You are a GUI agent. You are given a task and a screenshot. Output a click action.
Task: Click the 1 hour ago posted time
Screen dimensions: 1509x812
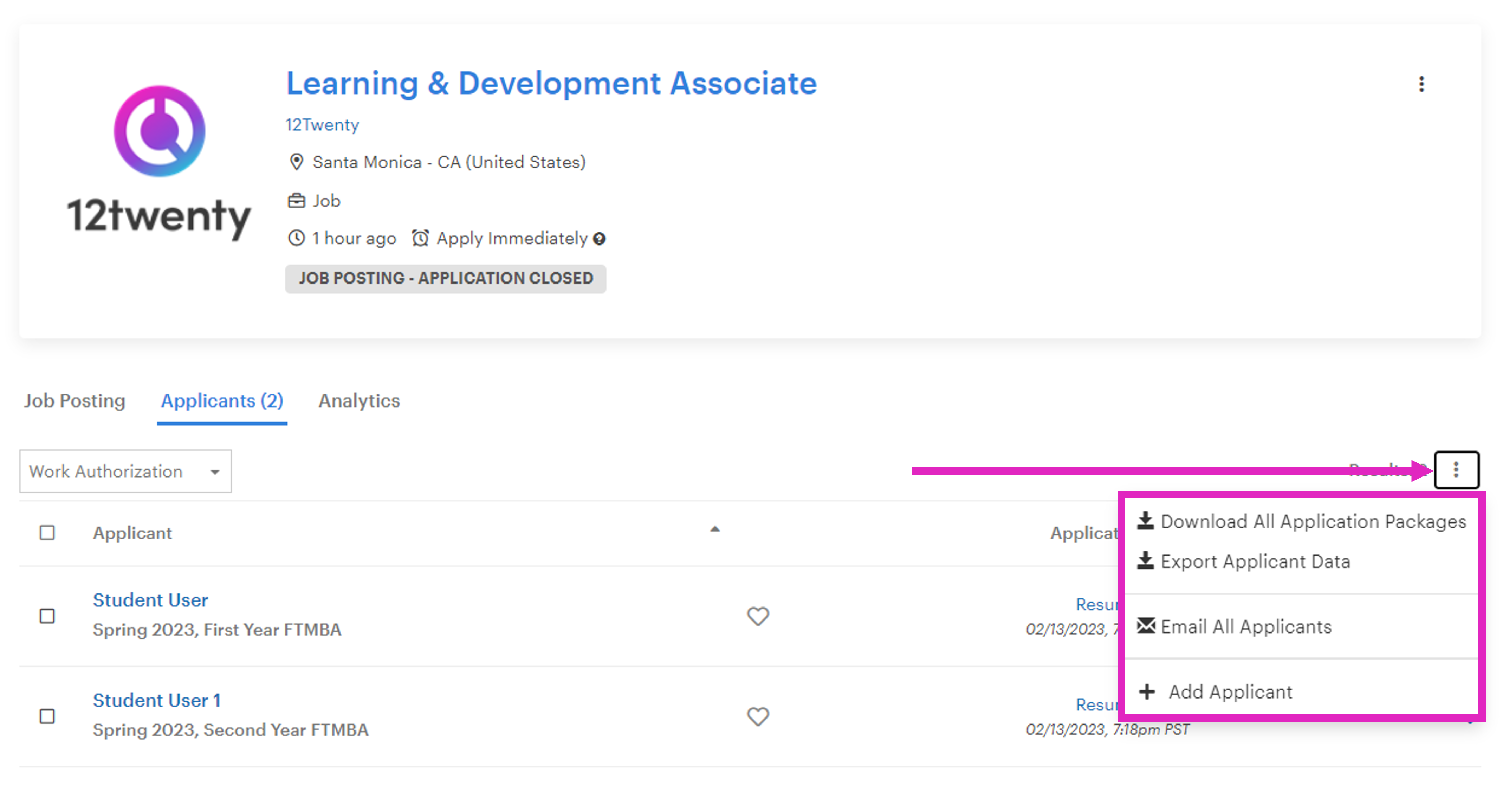354,239
